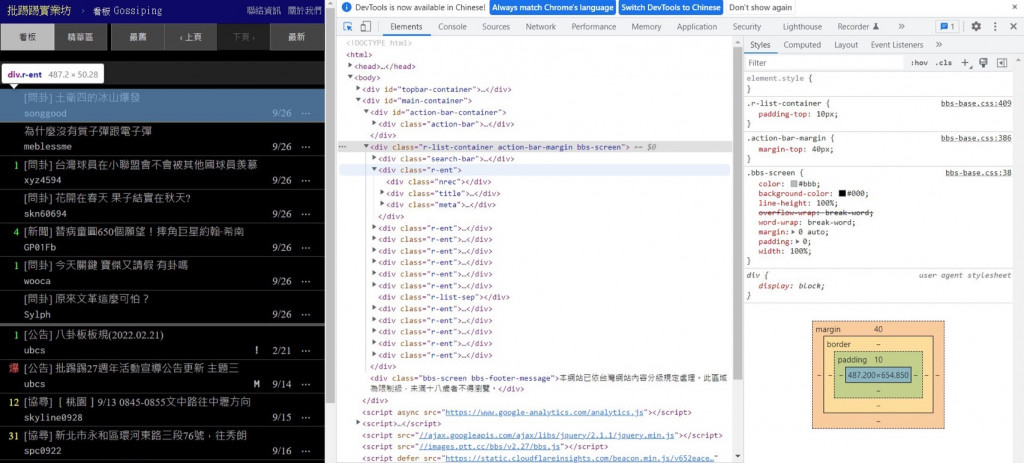The width and height of the screenshot is (1024, 463).
Task: Toggle the .cls class editor
Action: (x=943, y=63)
